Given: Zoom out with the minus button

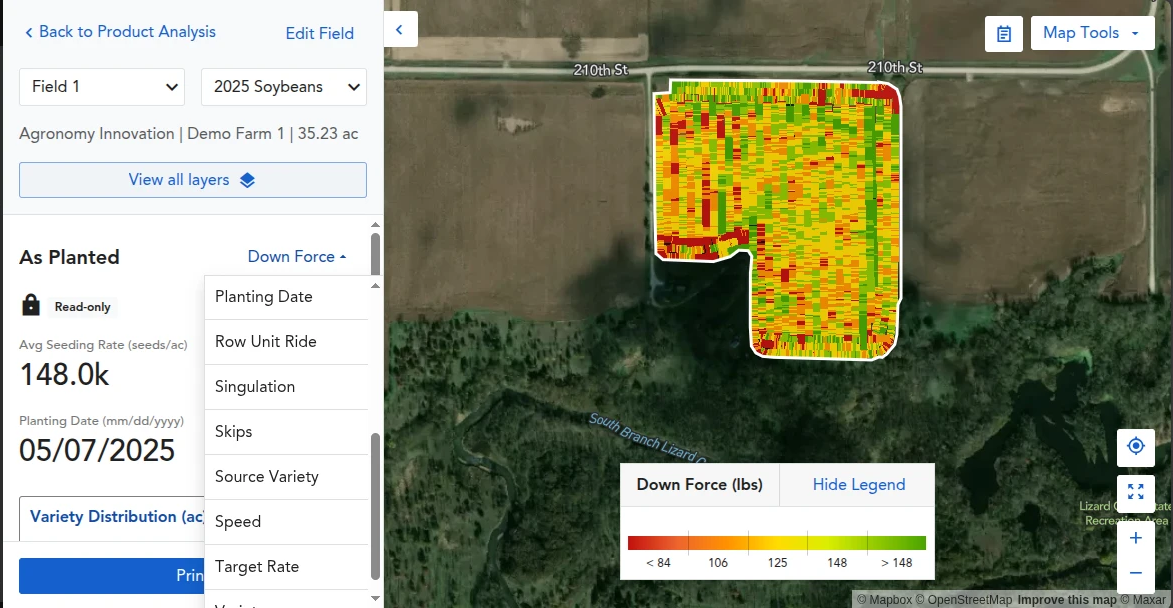Looking at the screenshot, I should [x=1136, y=574].
